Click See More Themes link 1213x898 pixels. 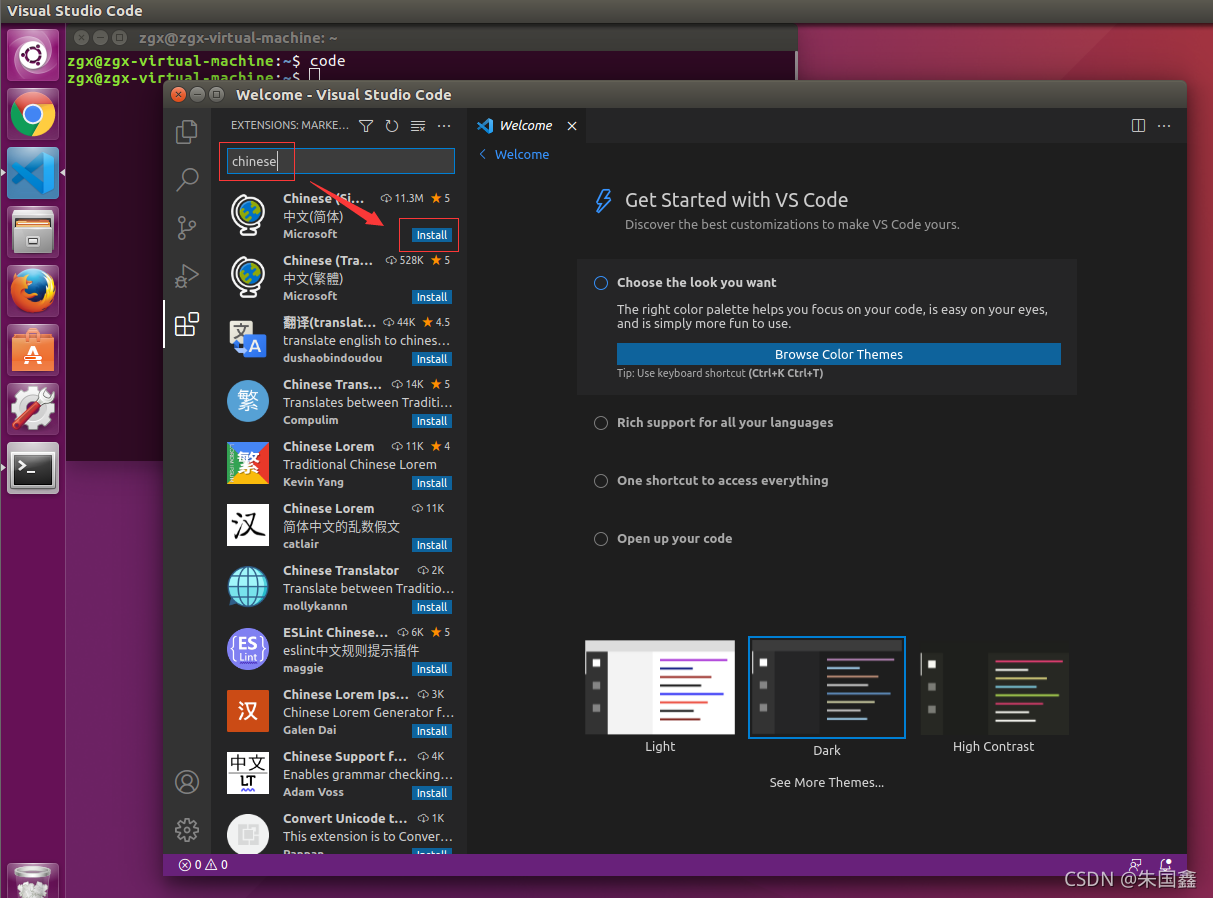click(x=827, y=783)
